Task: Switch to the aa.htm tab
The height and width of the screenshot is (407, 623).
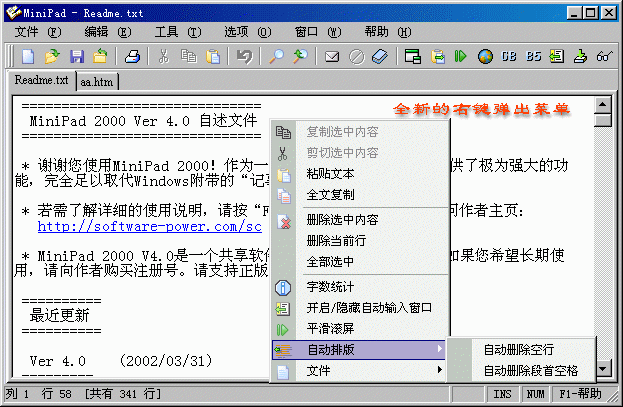Action: tap(97, 82)
